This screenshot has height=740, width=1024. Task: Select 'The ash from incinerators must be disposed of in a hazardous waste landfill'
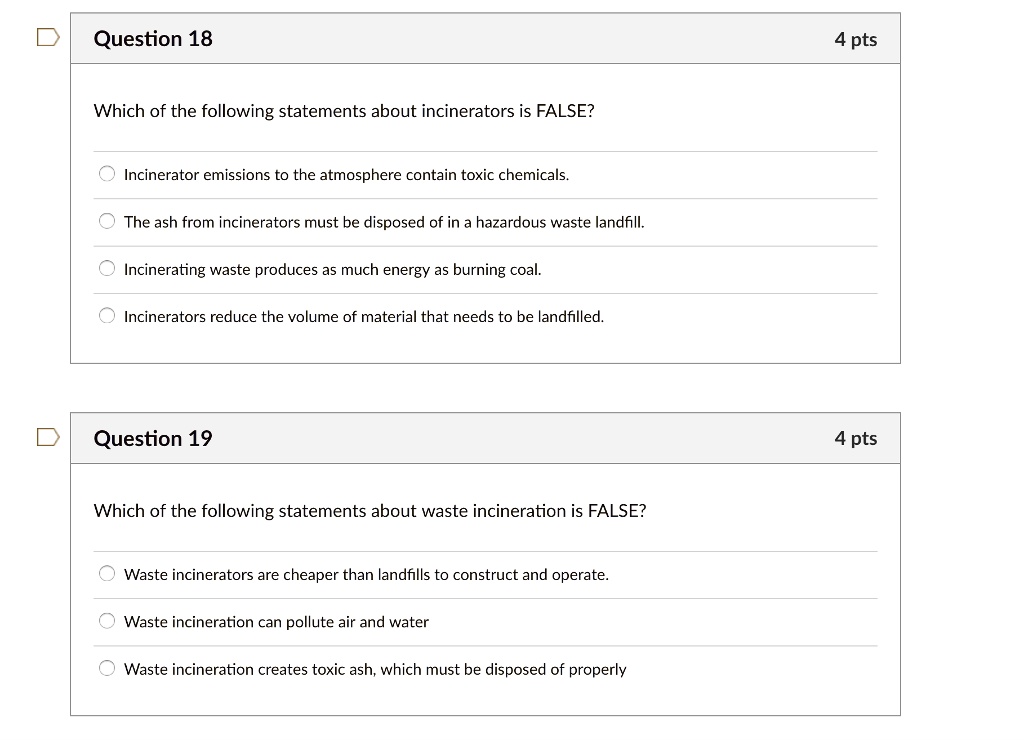[x=106, y=220]
